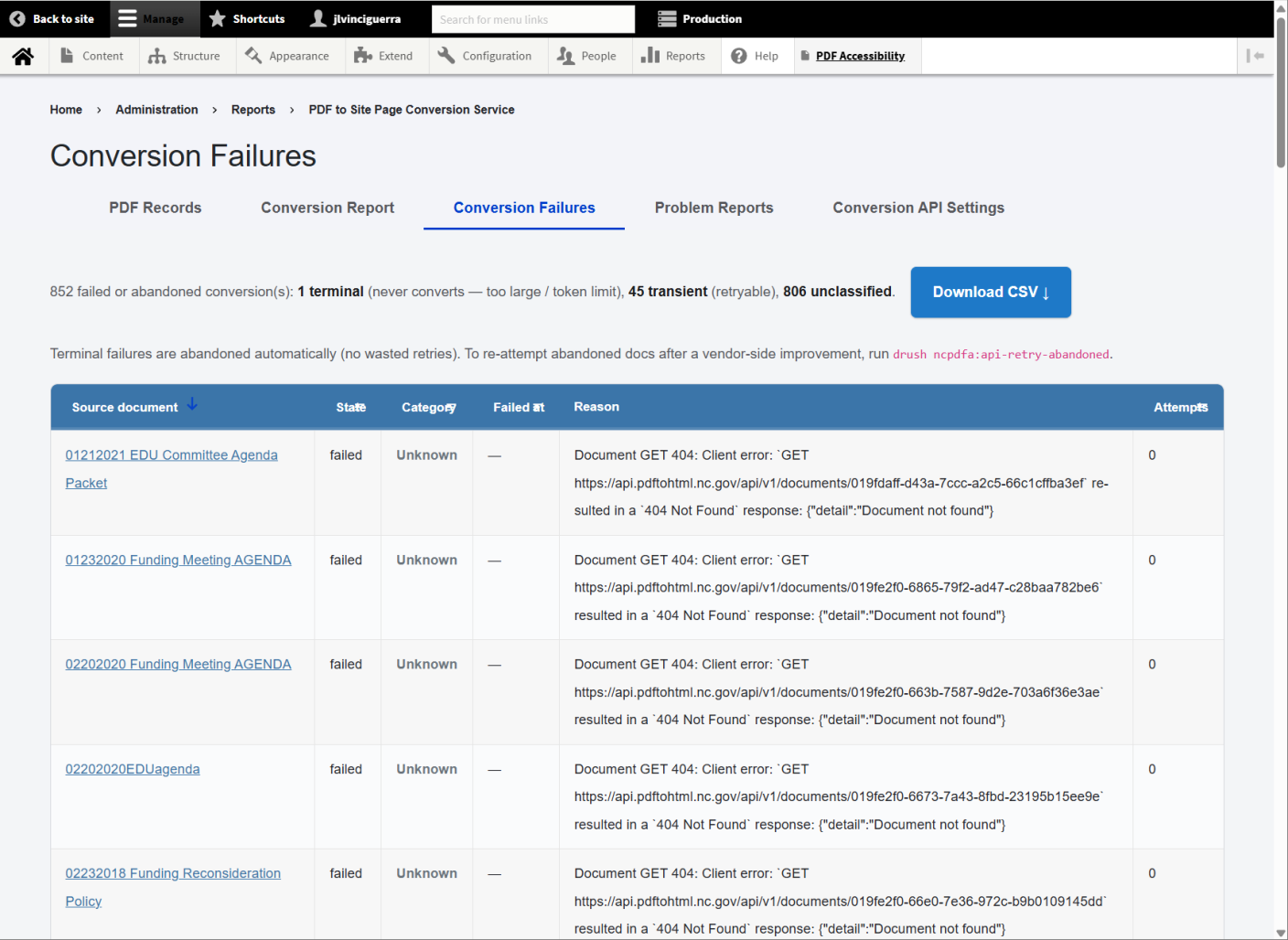The image size is (1288, 940).
Task: Click the page vertical scrollbar thumb
Action: (x=1281, y=91)
